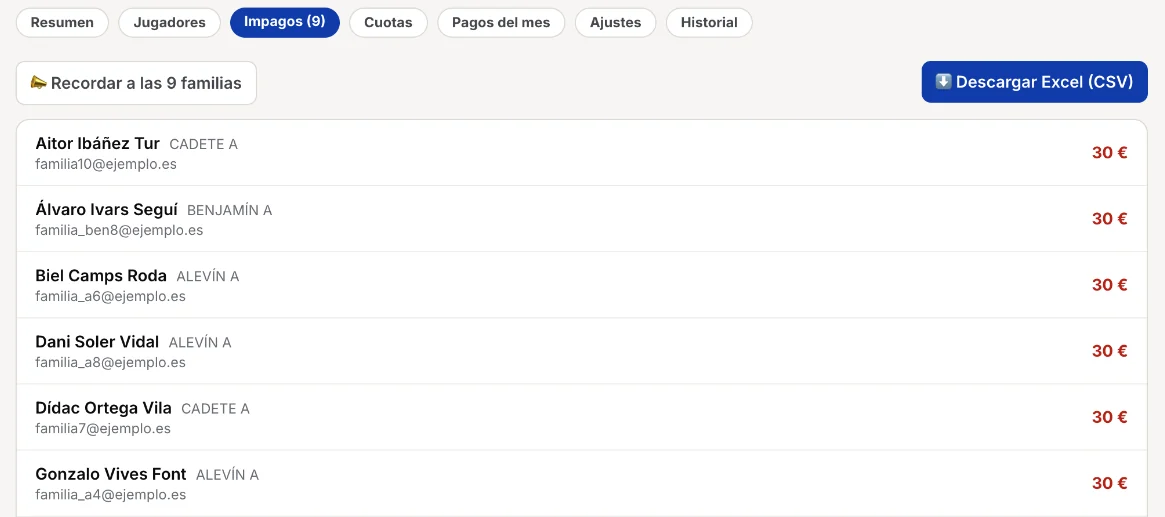Screen dimensions: 1165x517
Task: Open the Resumen tab
Action: (x=62, y=22)
